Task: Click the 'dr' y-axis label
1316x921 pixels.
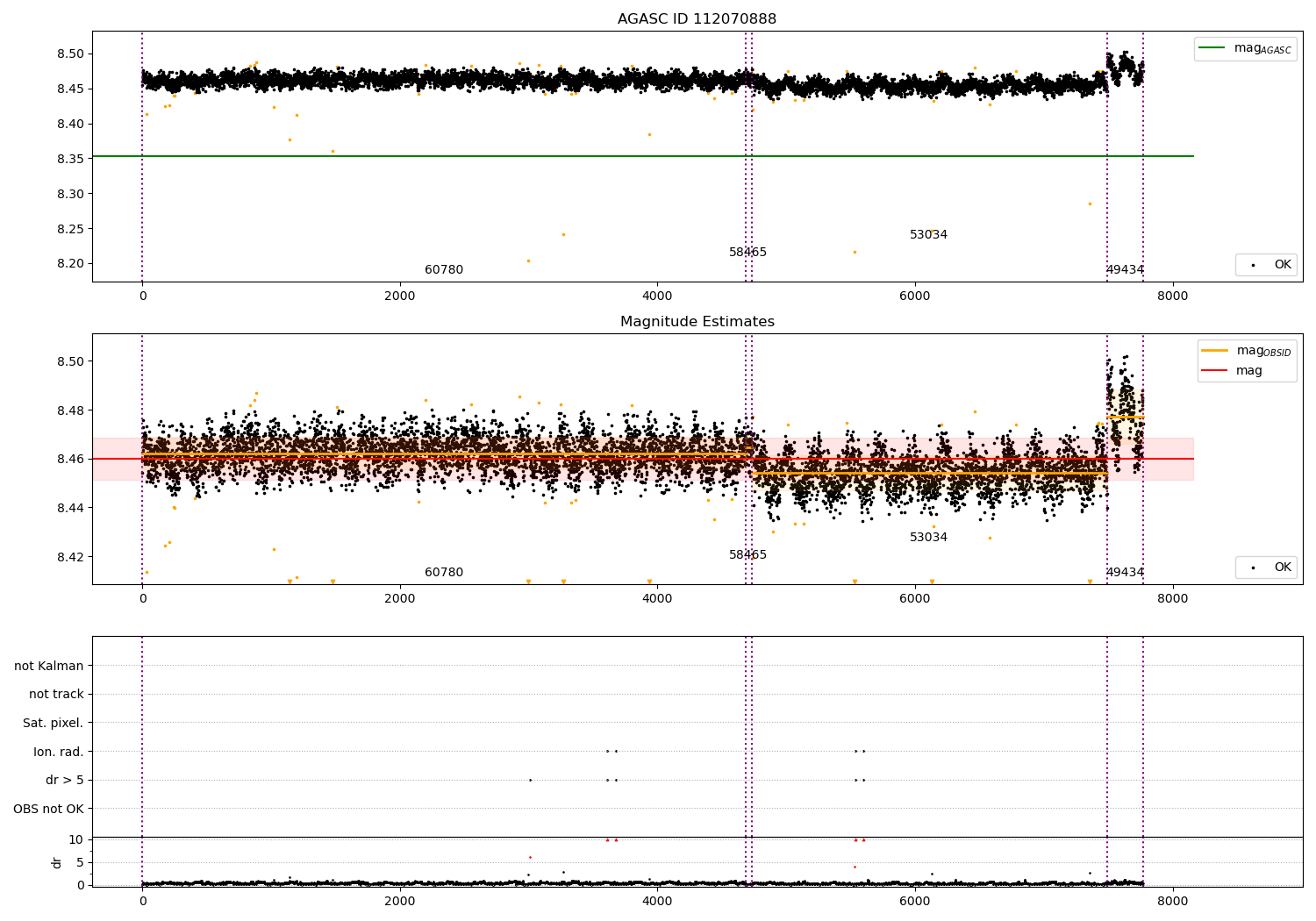Action: click(57, 862)
